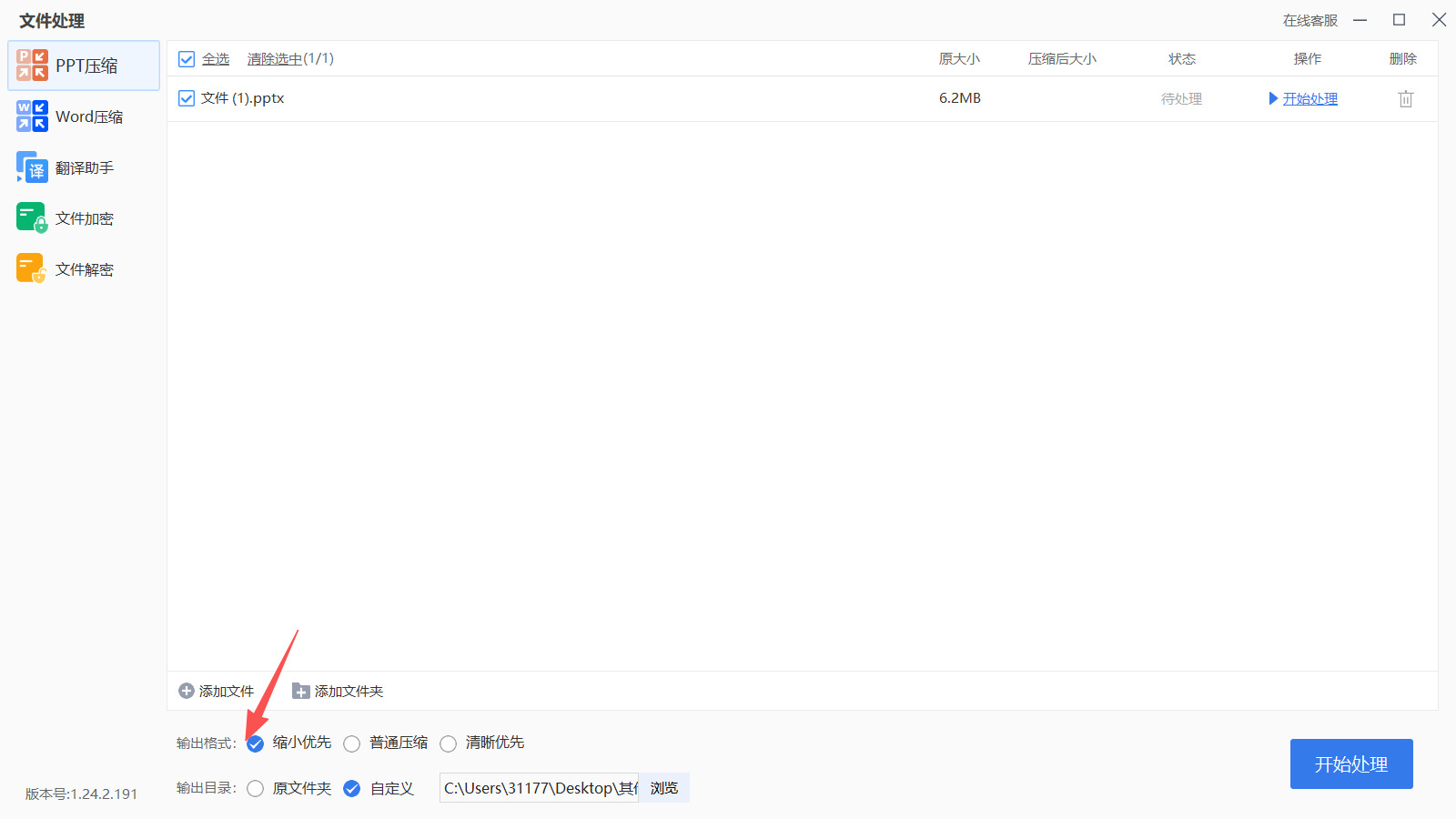This screenshot has width=1456, height=819.
Task: Click the 添加文件夹 add folder icon
Action: 299,691
